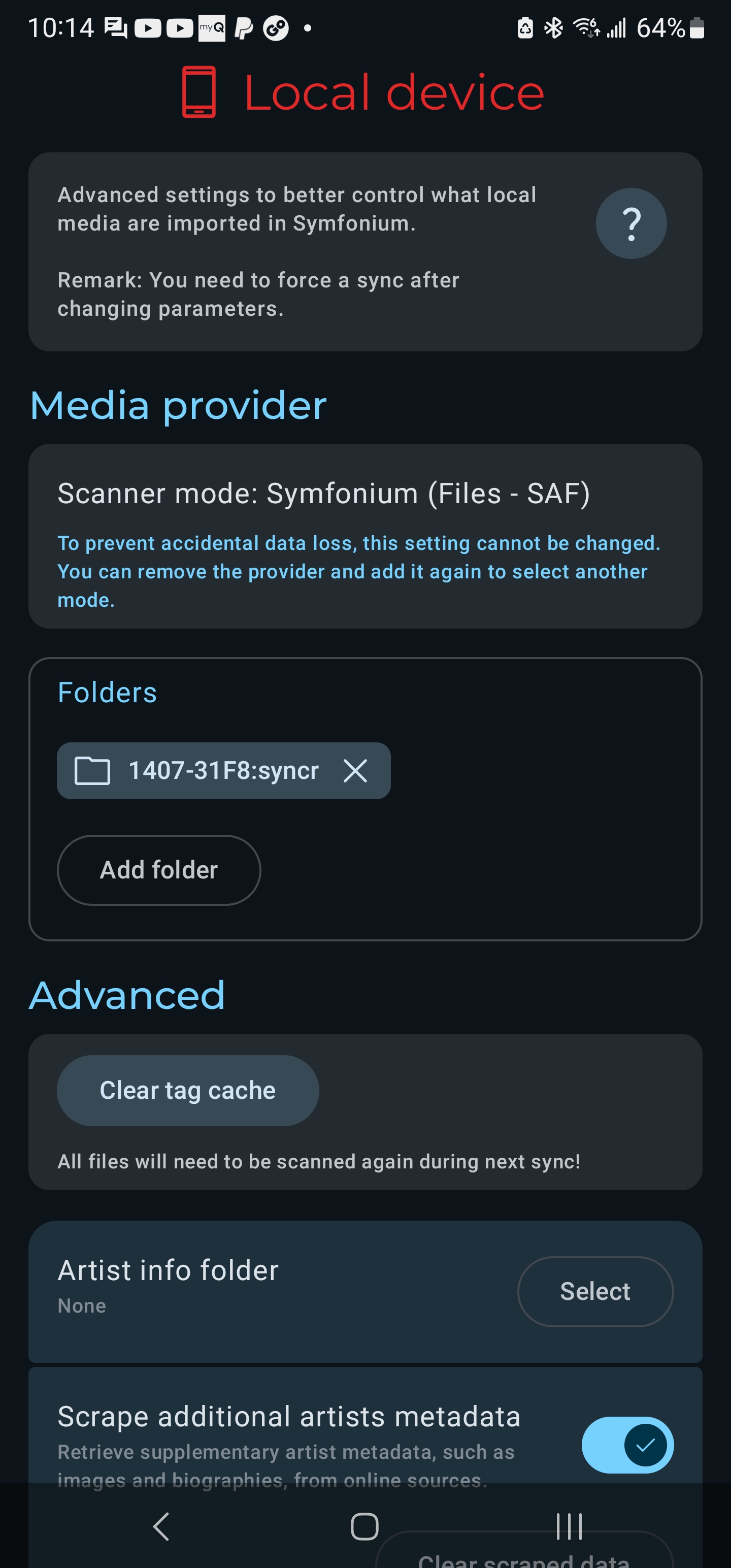Viewport: 731px width, 1568px height.
Task: Remove the 1407-31F8:syncr folder chip
Action: point(355,771)
